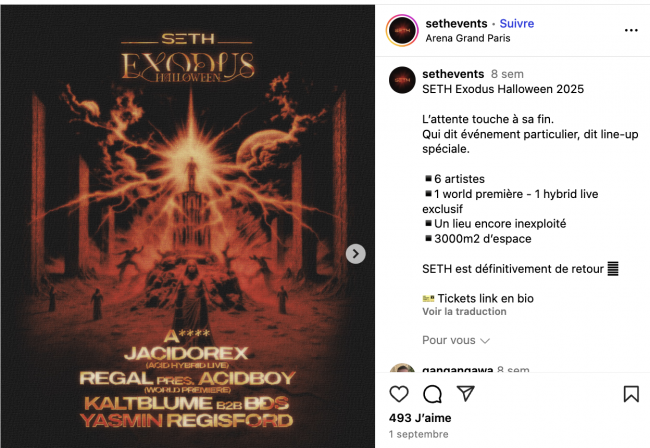Image resolution: width=650 pixels, height=448 pixels.
Task: Like the post with the heart icon
Action: click(x=399, y=394)
